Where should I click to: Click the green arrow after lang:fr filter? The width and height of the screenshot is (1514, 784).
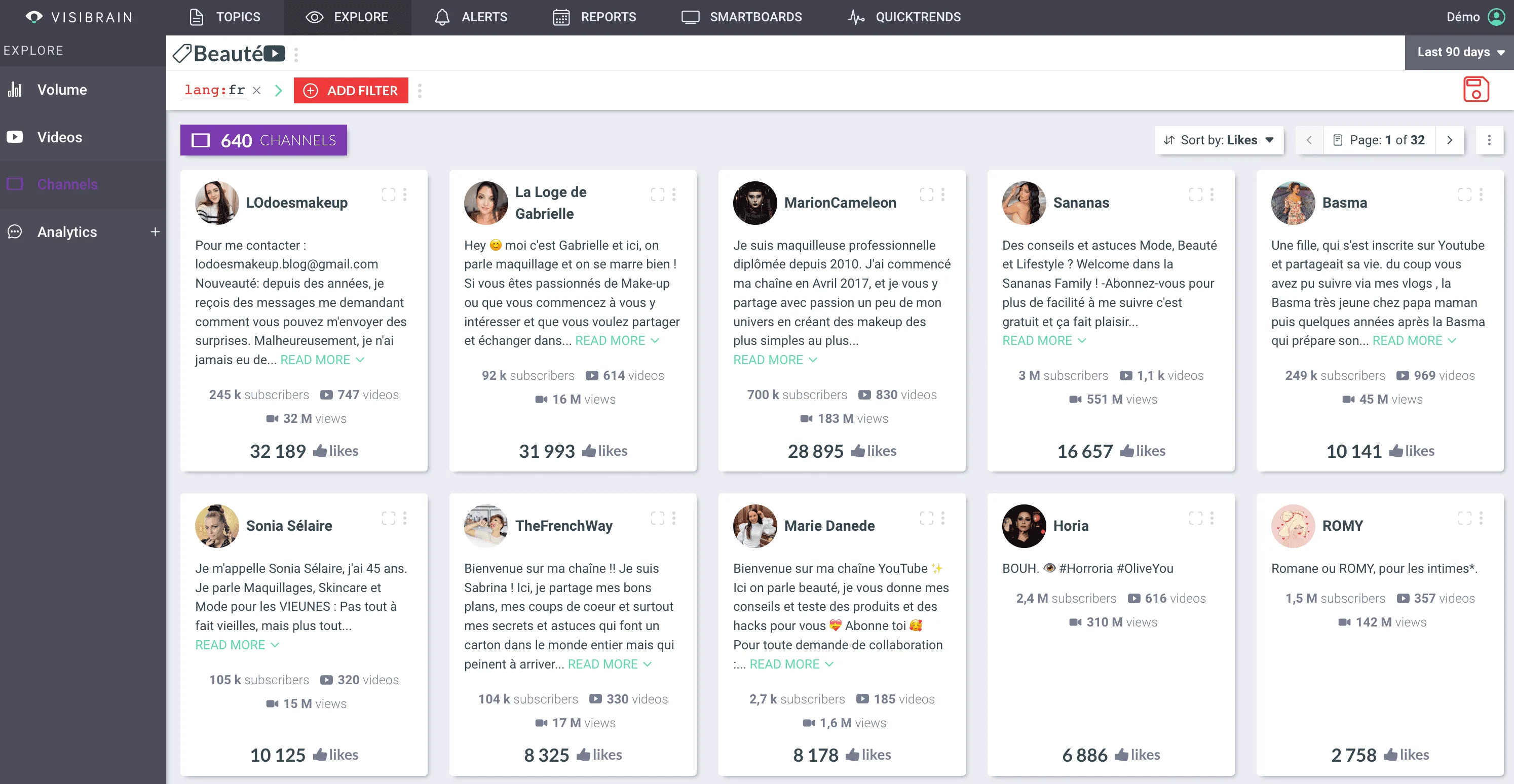(x=279, y=91)
